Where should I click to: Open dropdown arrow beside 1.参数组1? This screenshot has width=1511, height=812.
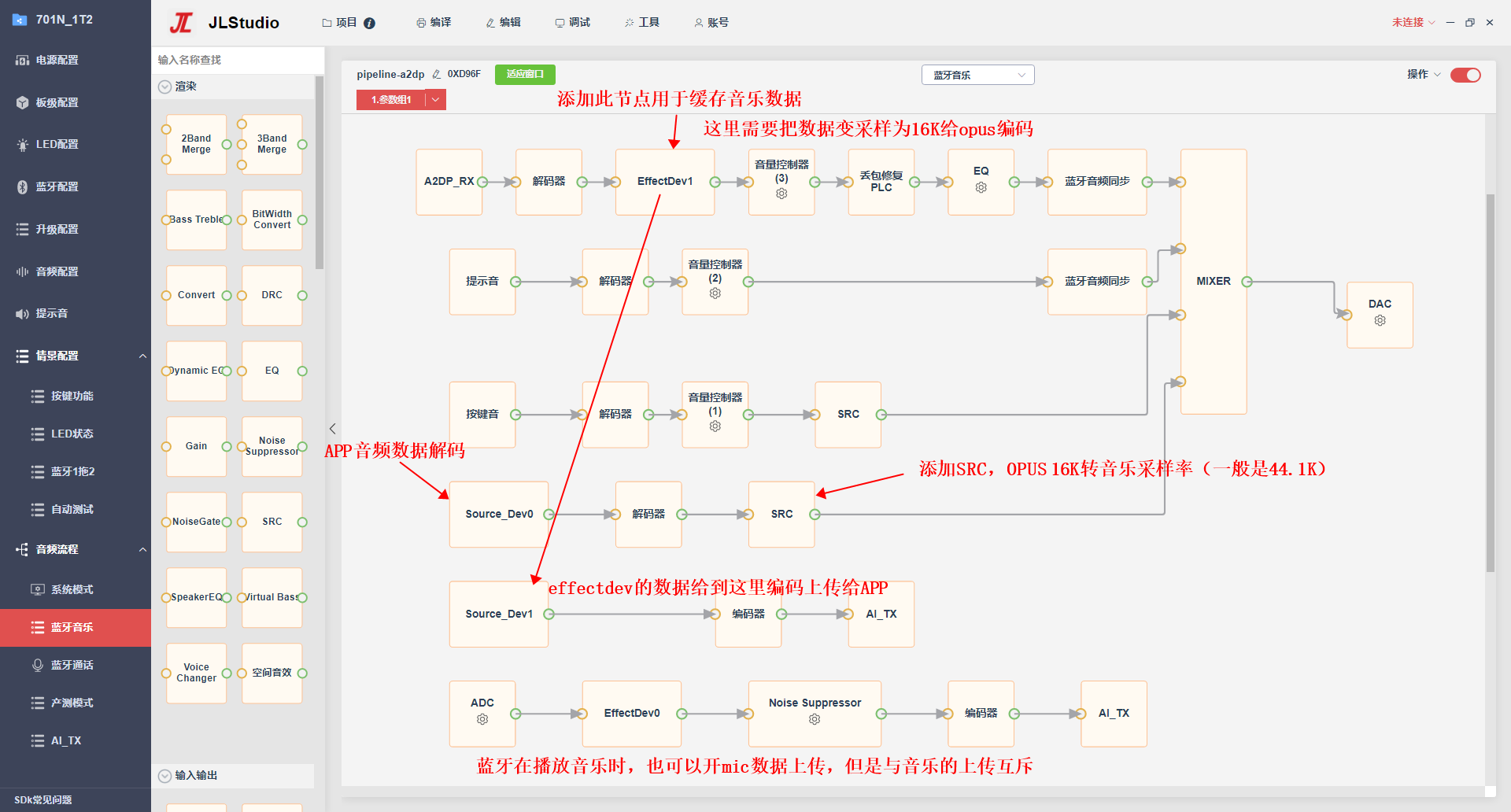tap(435, 100)
